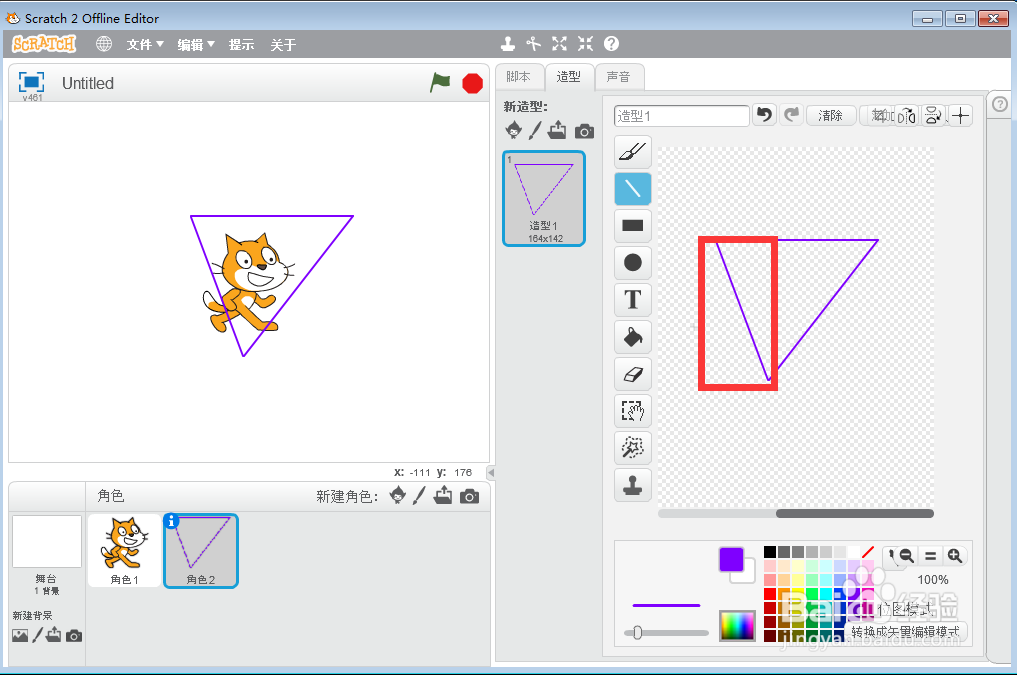Paint a new costume
Screen dimensions: 1017x675
(534, 130)
